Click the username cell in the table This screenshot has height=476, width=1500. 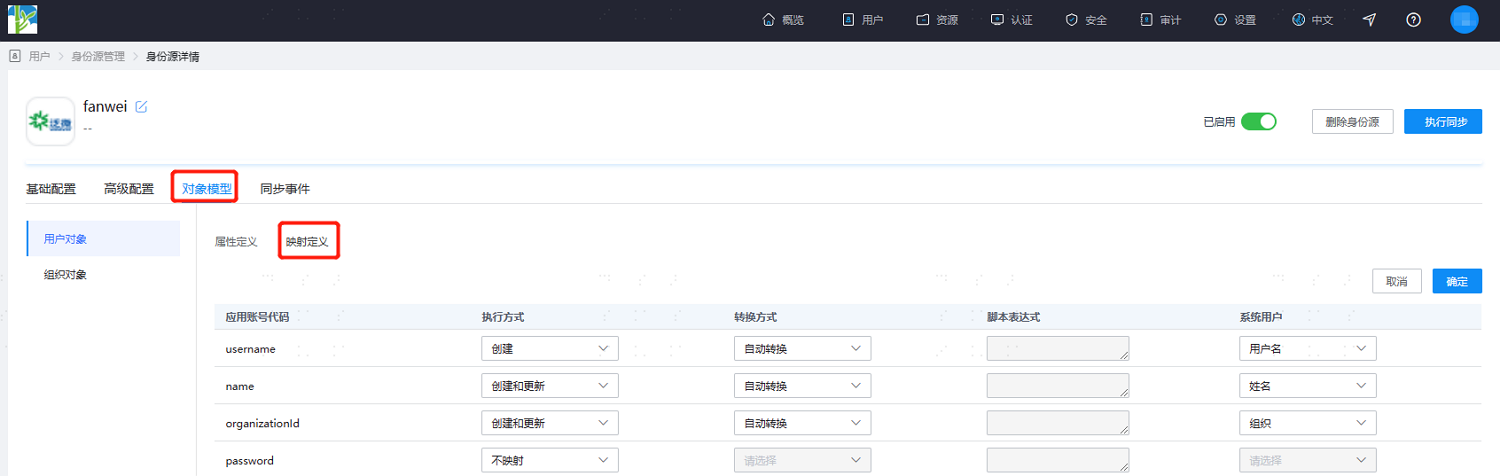250,349
